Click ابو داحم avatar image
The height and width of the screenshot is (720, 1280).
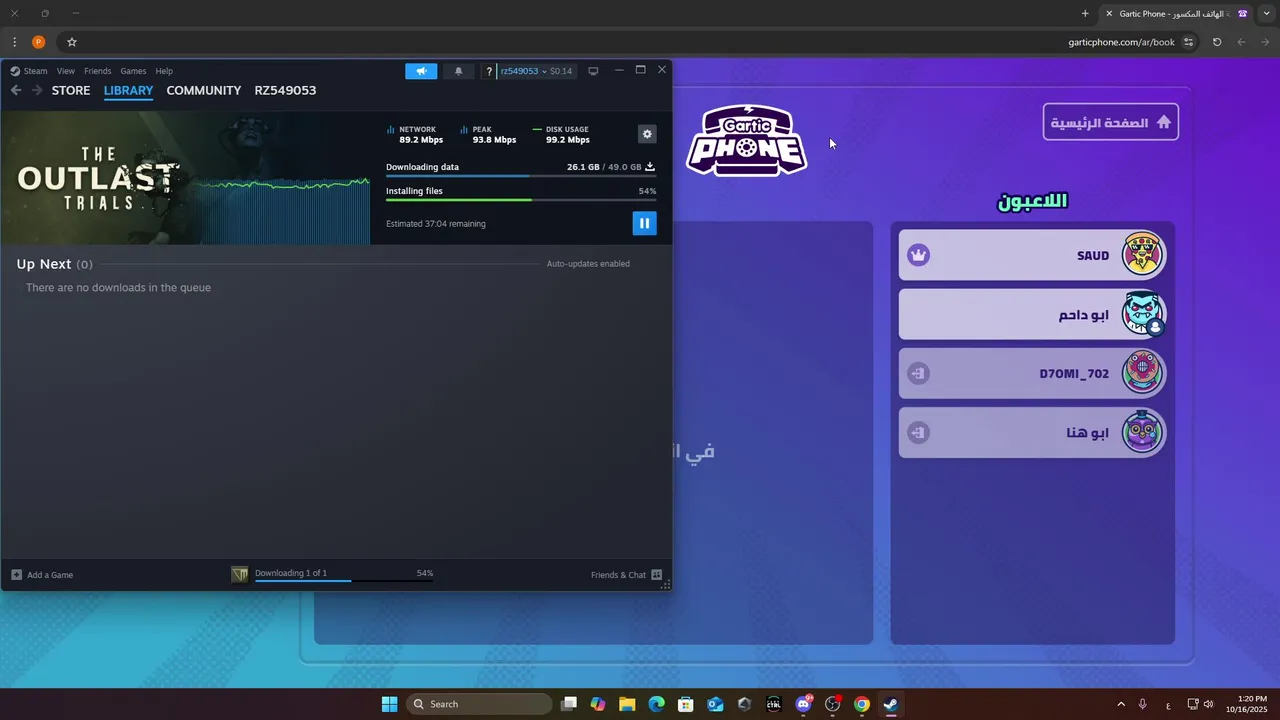tap(1142, 314)
